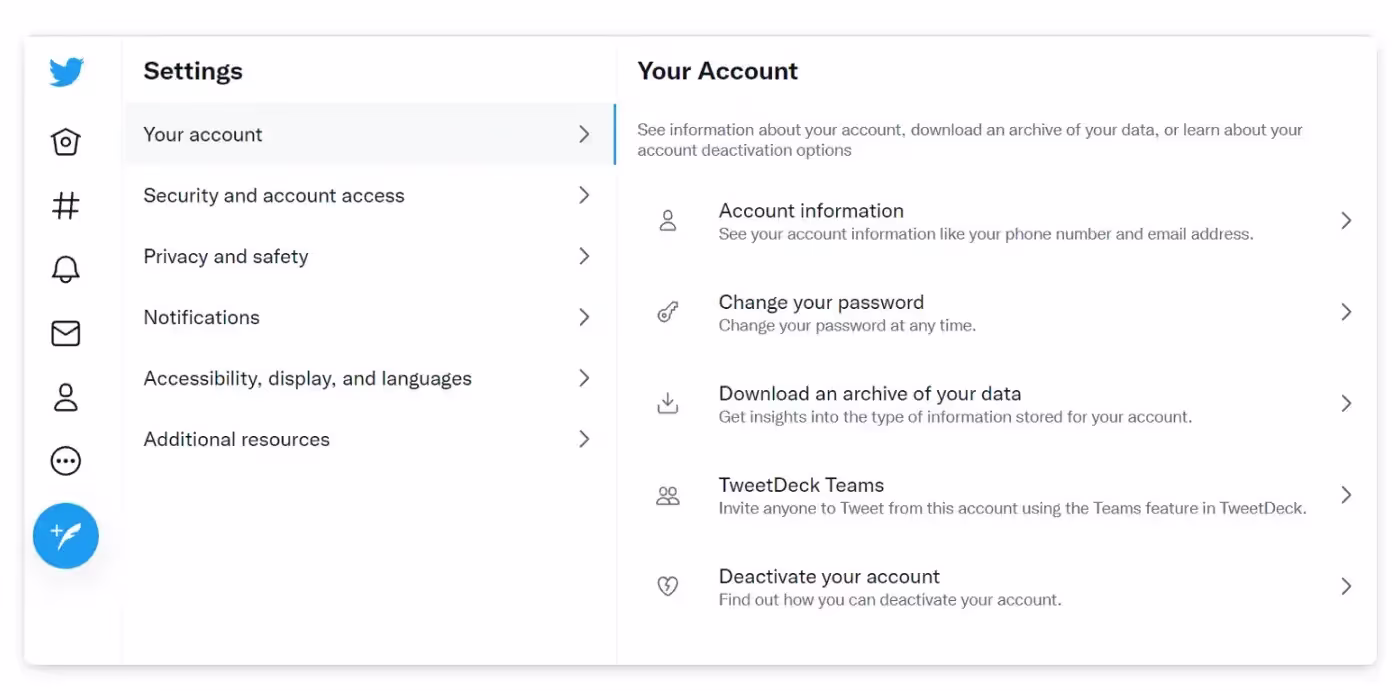Click chevron next to Additional resources
This screenshot has height=700, width=1400.
click(584, 439)
